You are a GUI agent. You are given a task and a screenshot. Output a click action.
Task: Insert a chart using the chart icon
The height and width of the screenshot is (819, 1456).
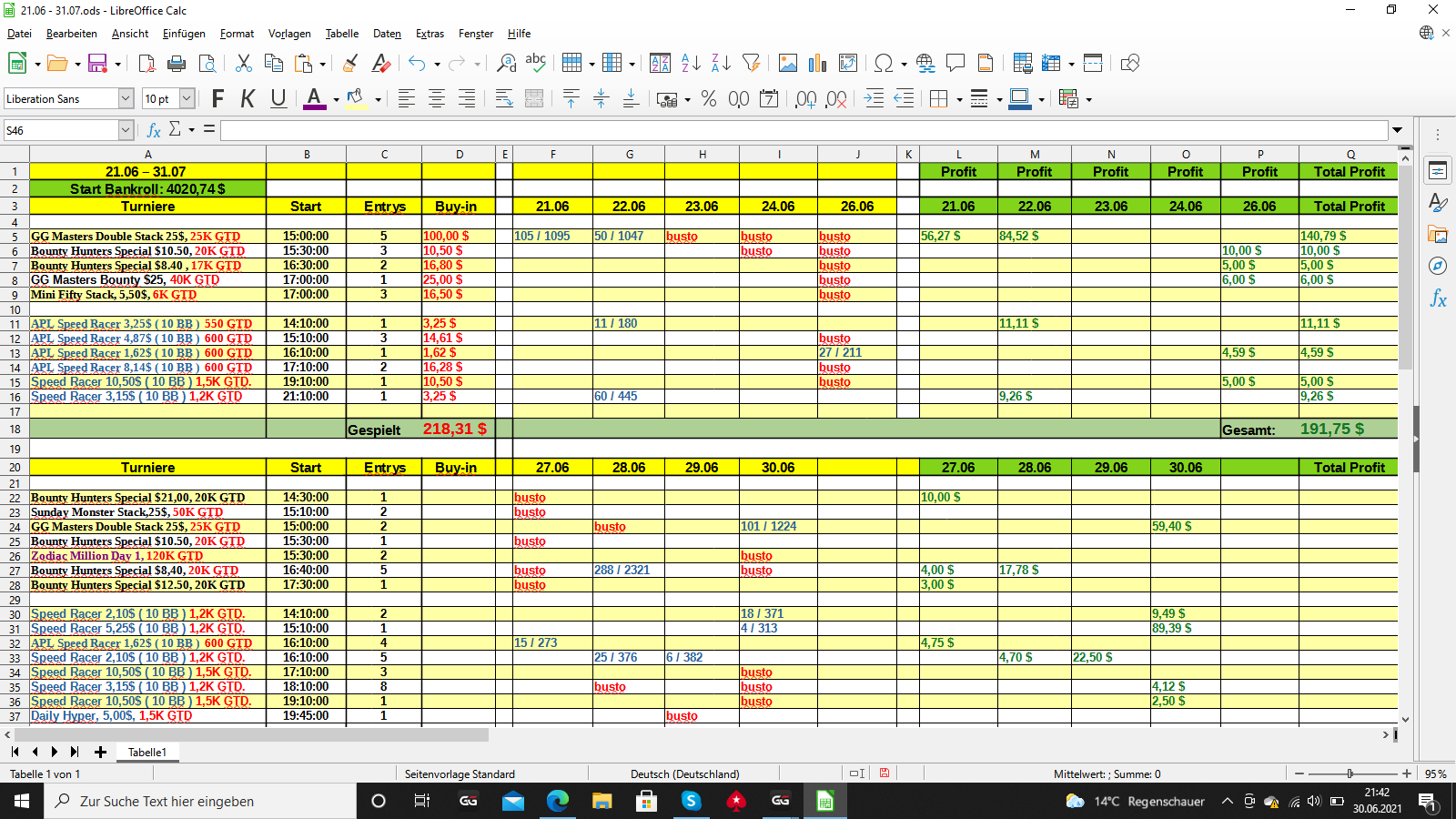pyautogui.click(x=818, y=63)
